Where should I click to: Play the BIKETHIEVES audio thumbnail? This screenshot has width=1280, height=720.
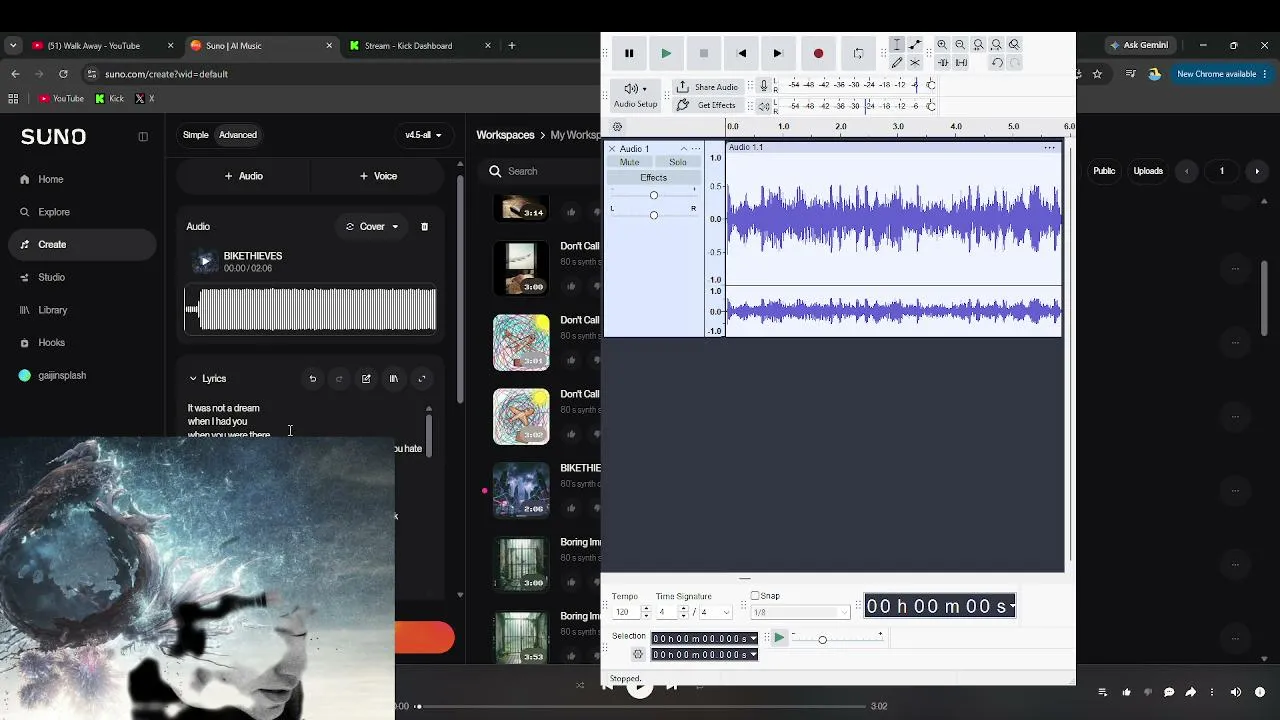click(205, 262)
